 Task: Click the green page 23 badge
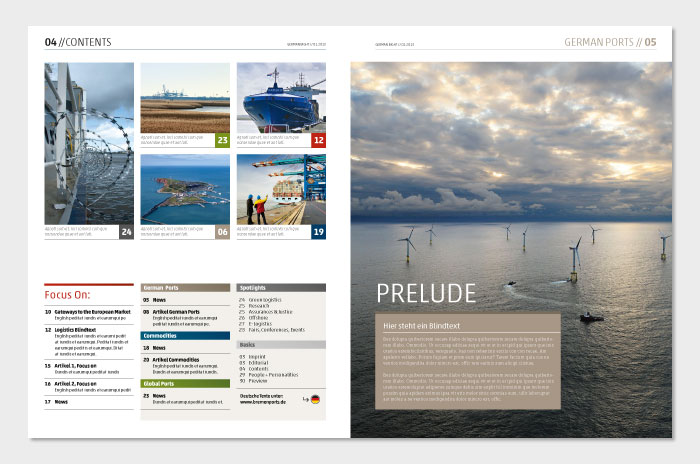coord(222,141)
